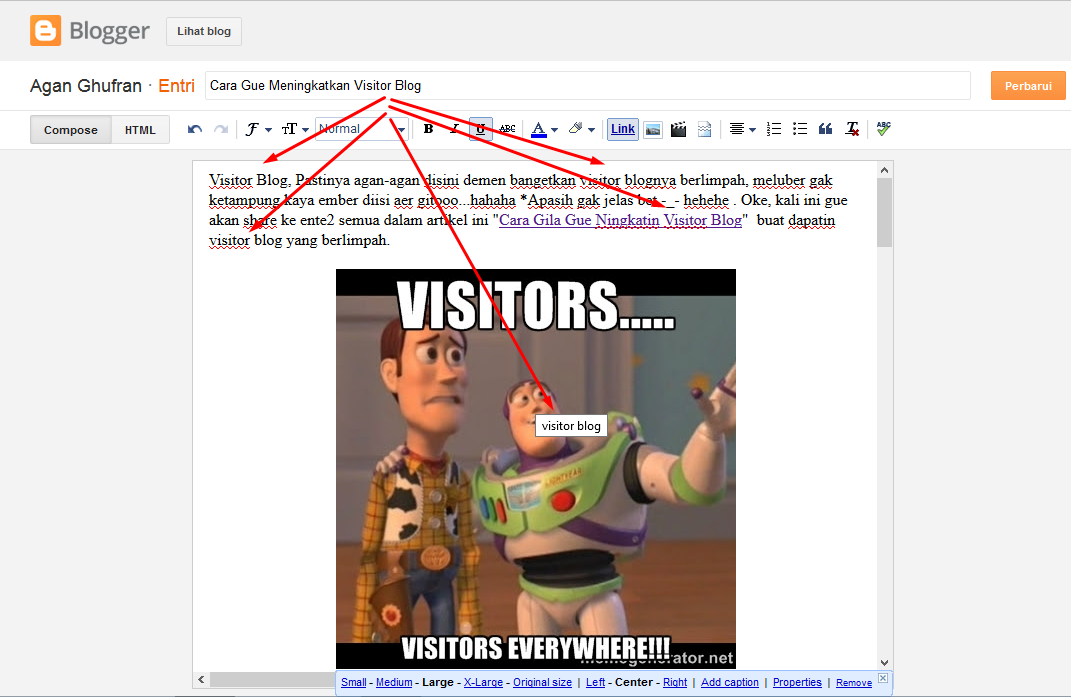The height and width of the screenshot is (697, 1071).
Task: Remove formatting from selection
Action: (852, 129)
